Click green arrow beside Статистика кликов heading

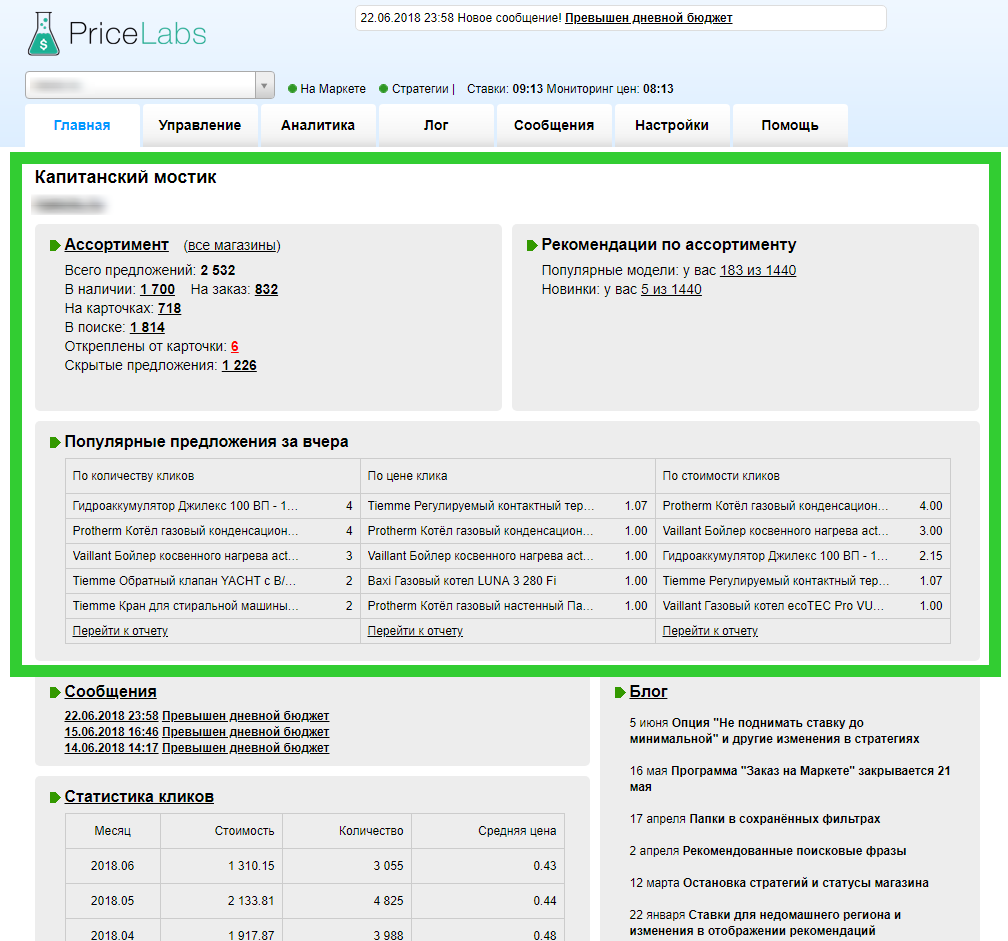(55, 798)
